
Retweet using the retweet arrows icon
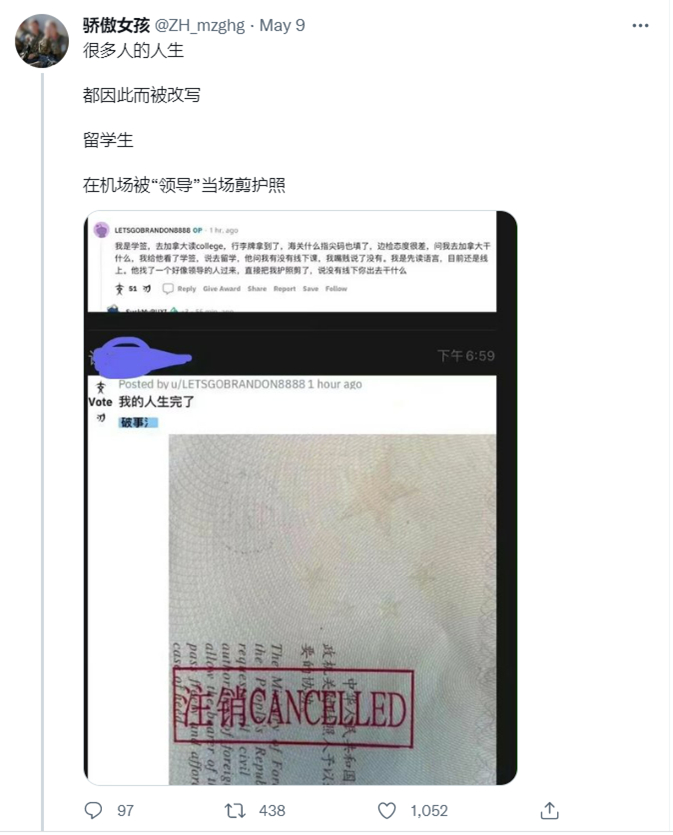pyautogui.click(x=235, y=811)
